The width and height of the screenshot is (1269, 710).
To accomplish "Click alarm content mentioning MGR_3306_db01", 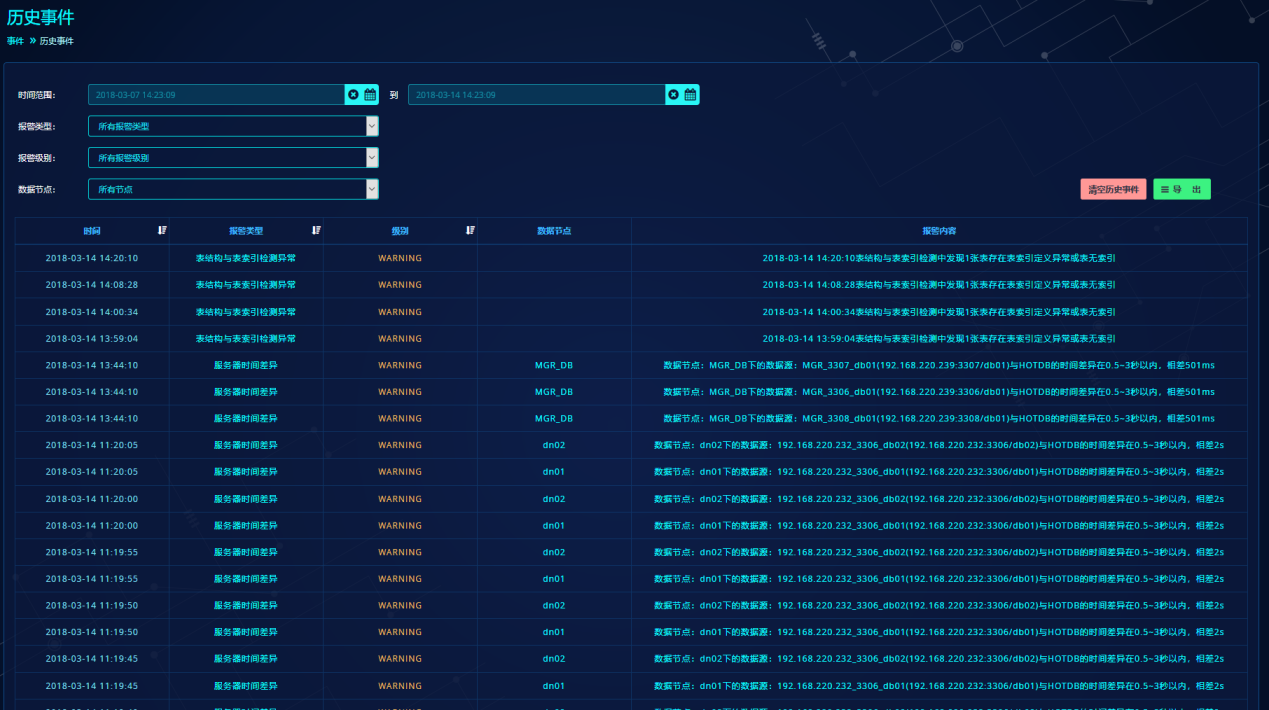I will (x=939, y=392).
